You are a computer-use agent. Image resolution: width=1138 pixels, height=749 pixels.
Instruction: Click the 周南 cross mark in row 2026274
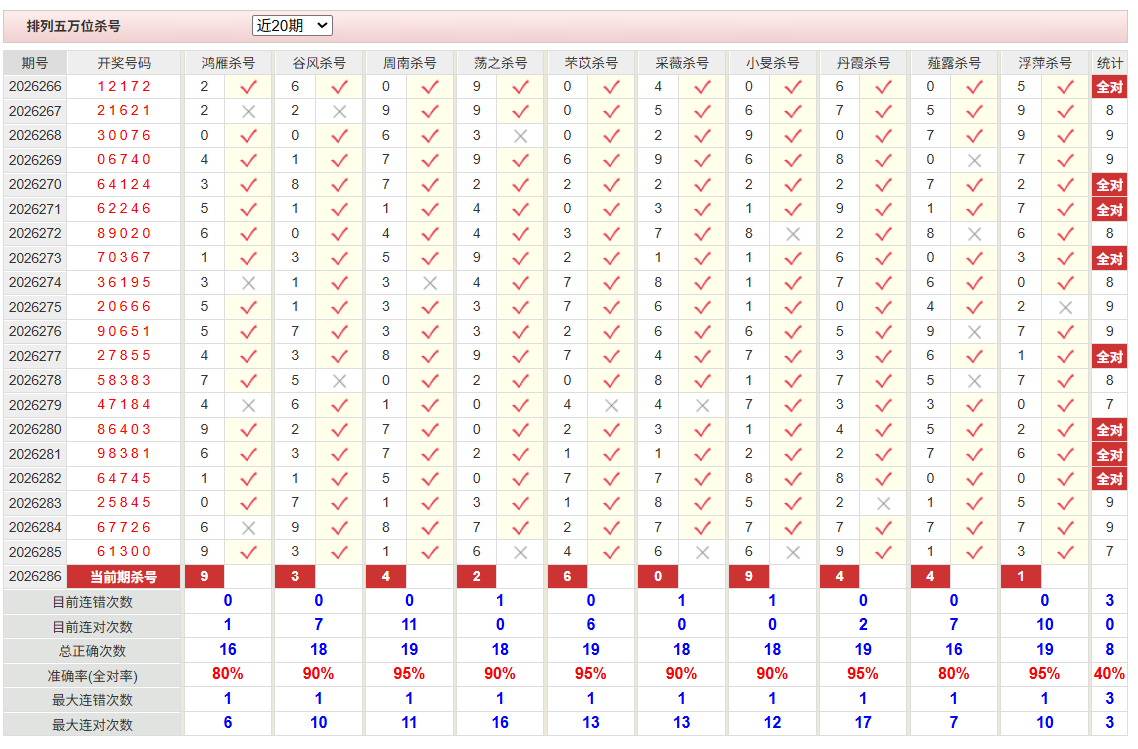(430, 283)
